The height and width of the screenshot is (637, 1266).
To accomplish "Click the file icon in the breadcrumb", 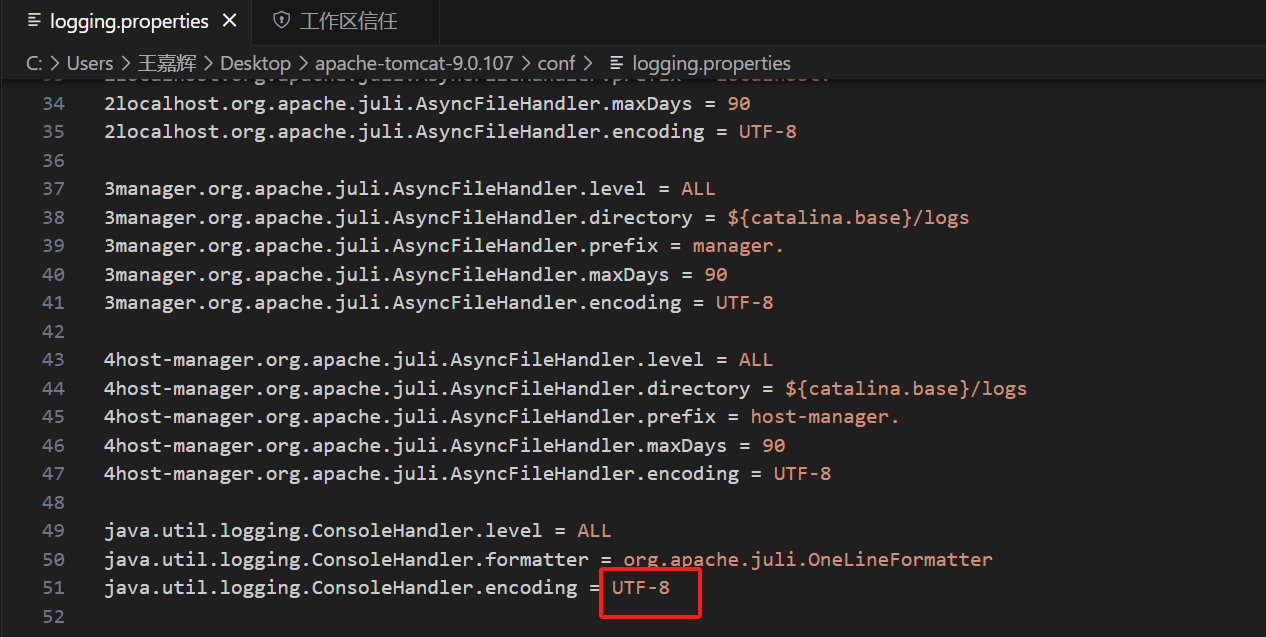I will 616,63.
